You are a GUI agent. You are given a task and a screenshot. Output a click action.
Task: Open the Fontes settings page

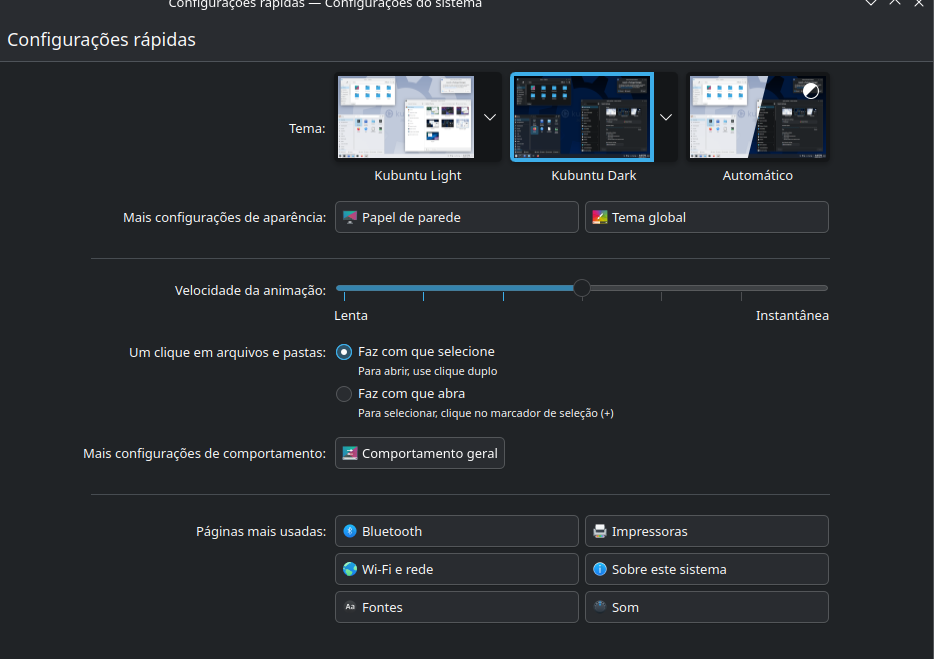[x=456, y=607]
